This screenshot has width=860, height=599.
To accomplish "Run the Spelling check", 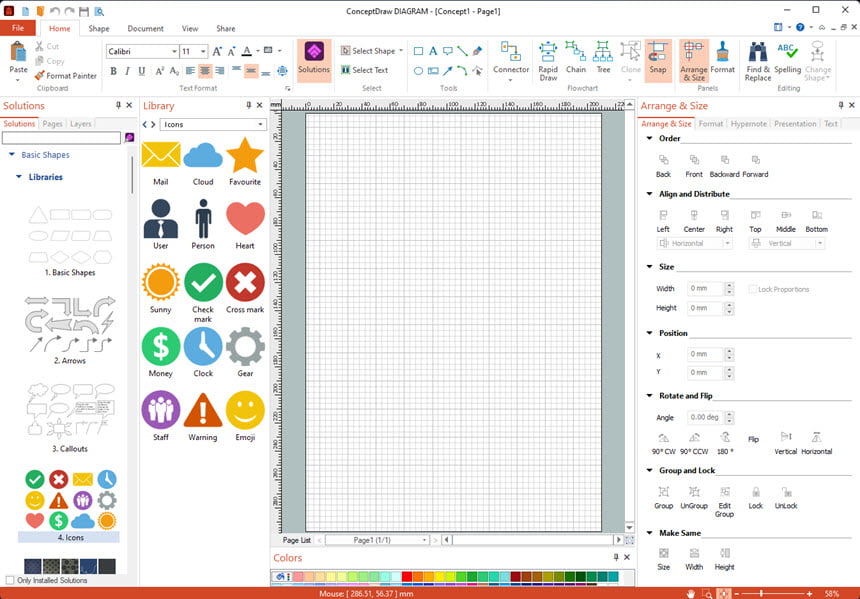I will [788, 57].
